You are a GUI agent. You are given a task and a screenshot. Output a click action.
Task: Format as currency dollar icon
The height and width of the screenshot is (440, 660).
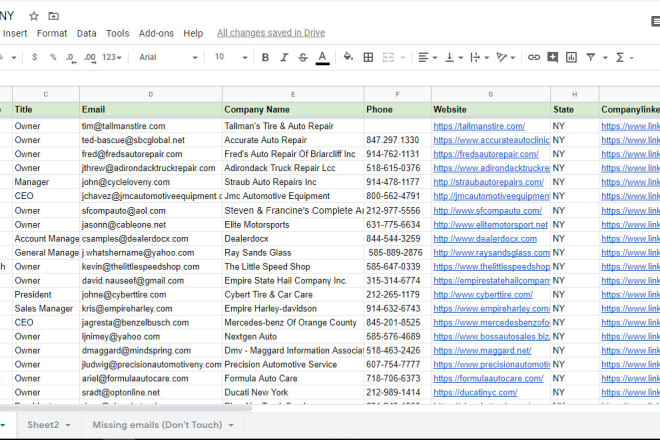[35, 57]
